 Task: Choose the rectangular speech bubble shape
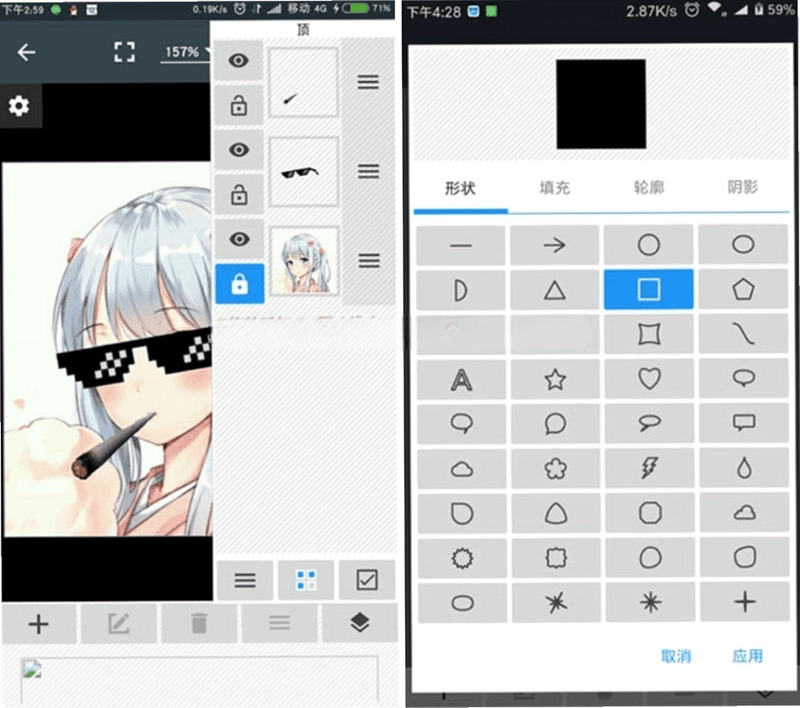point(744,423)
